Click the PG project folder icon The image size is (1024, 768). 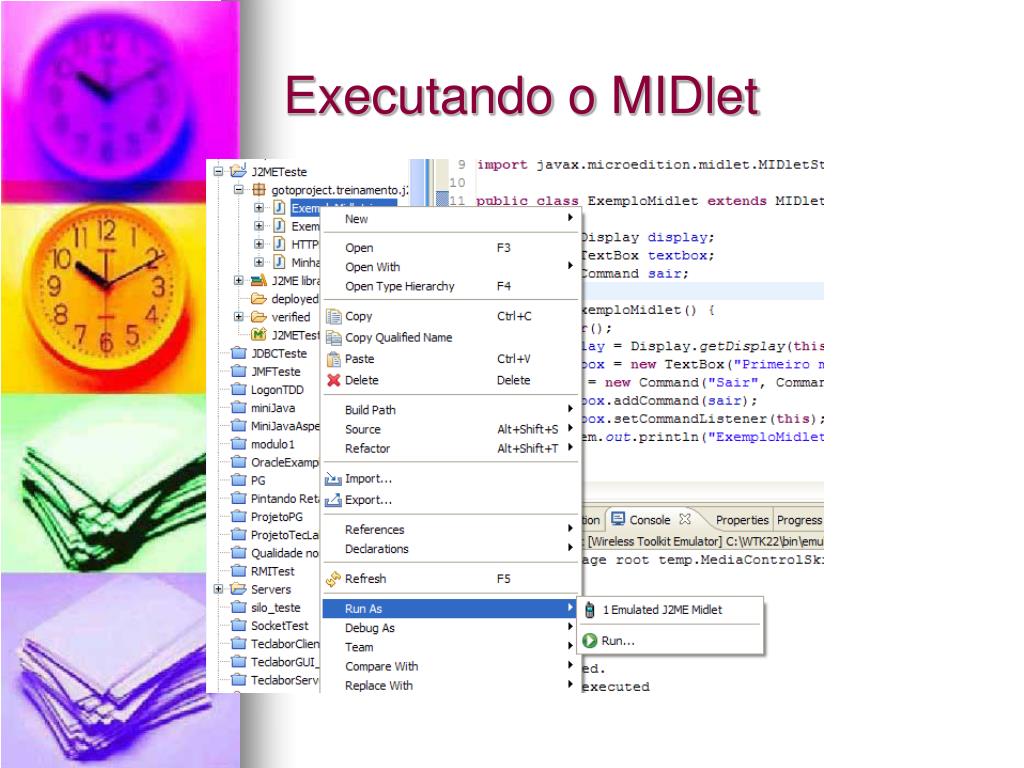pos(239,480)
